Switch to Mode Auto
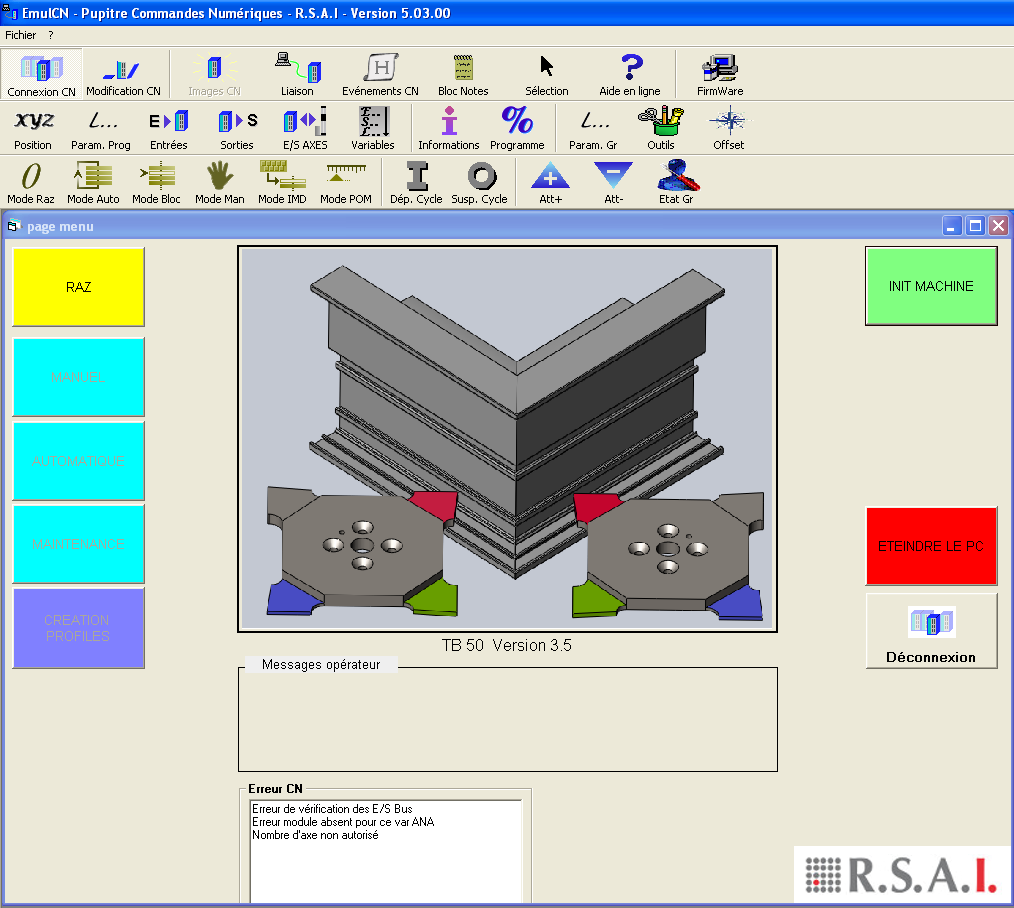The width and height of the screenshot is (1014, 908). point(93,183)
